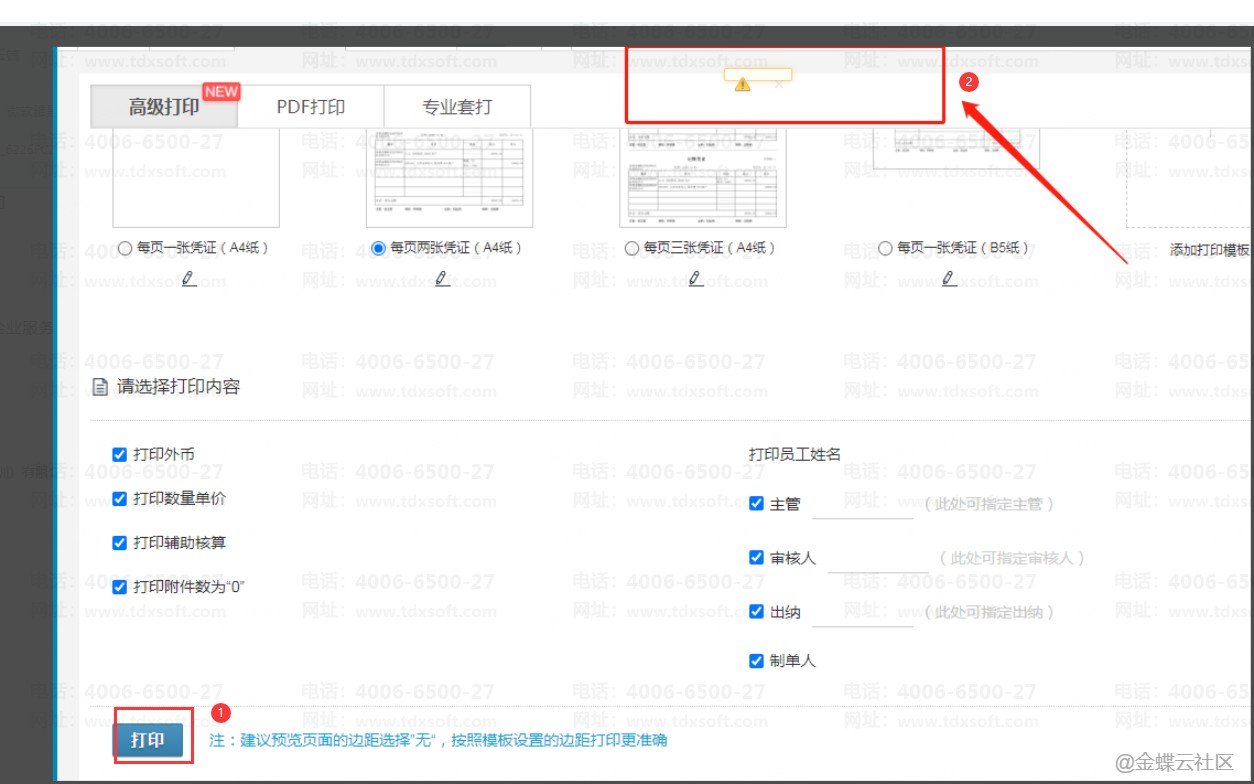Disable the 打印辅助核算 checkbox
1254x784 pixels.
click(x=120, y=543)
